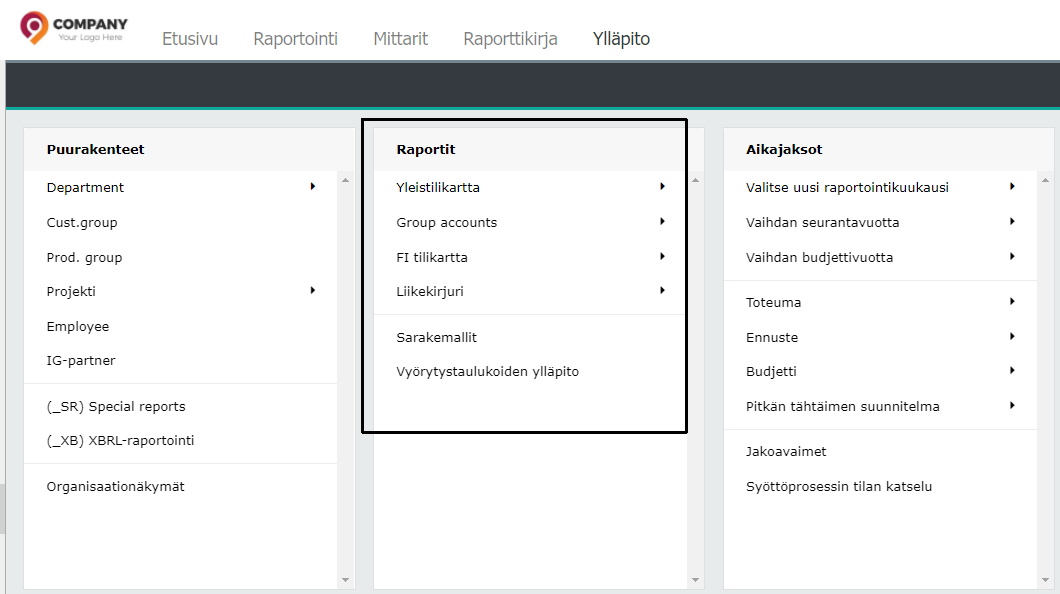Select (_XB) XBRL-raportointi item
This screenshot has width=1060, height=594.
[x=120, y=441]
